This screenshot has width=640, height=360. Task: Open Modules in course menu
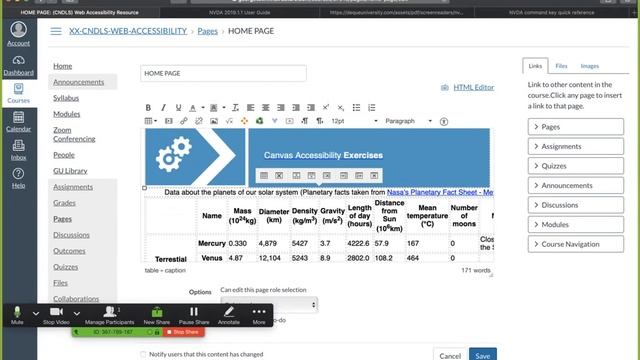(67, 114)
